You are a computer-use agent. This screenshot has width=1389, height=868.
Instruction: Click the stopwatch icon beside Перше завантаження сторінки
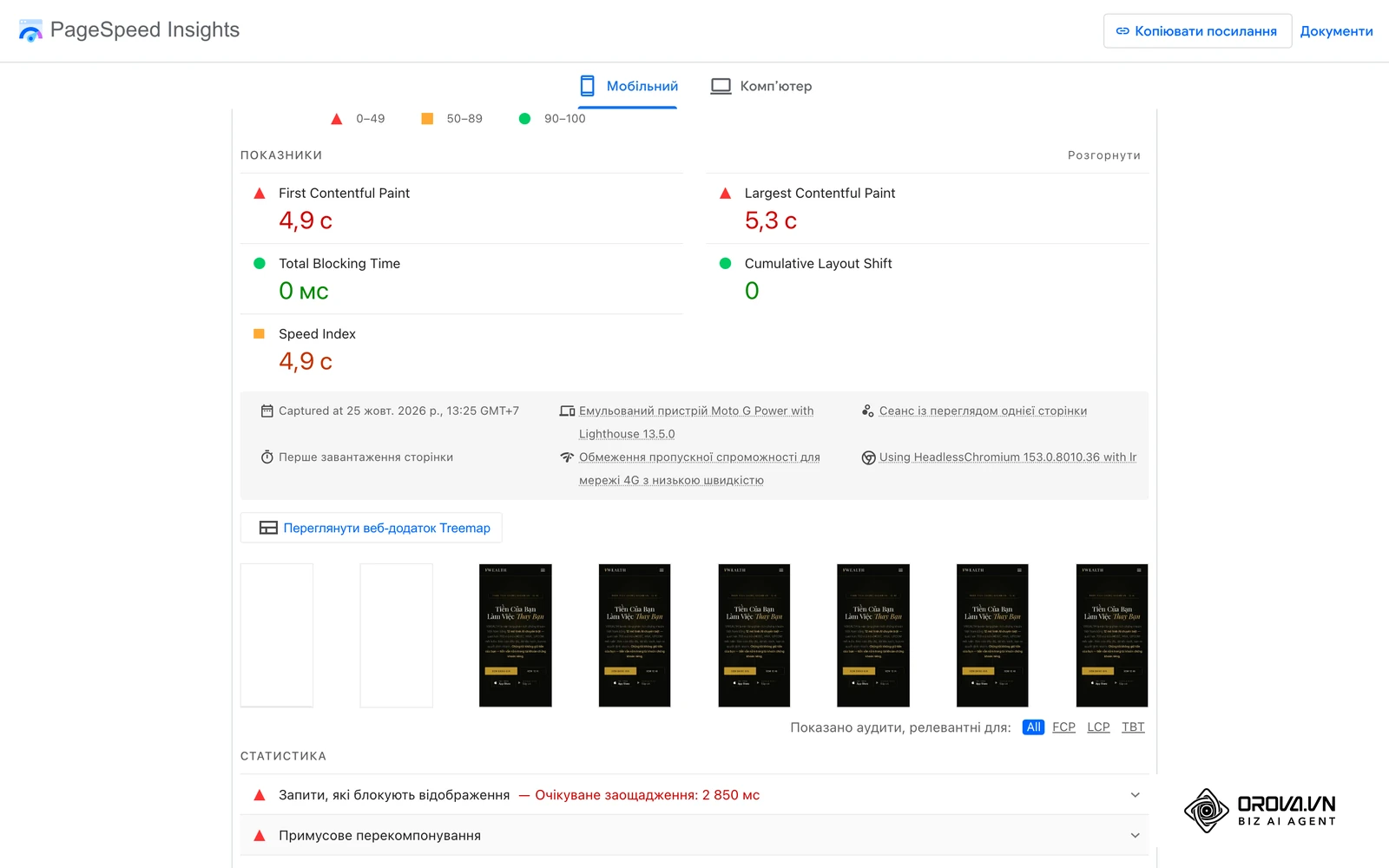point(267,457)
